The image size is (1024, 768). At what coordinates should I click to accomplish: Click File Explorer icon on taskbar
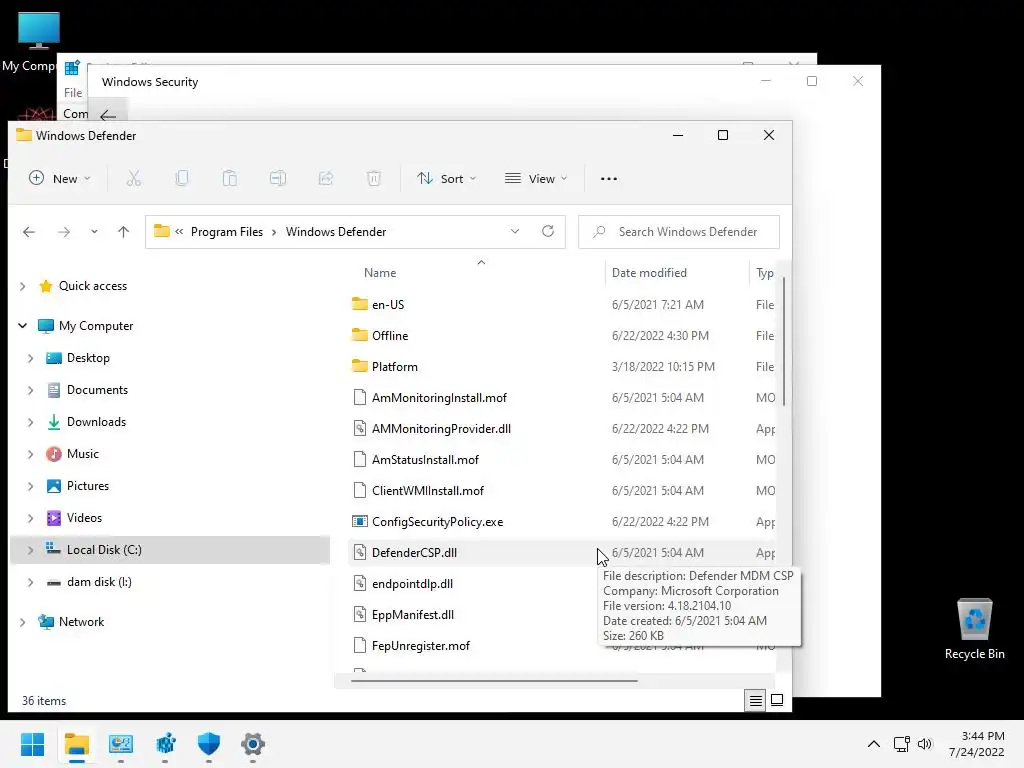76,744
